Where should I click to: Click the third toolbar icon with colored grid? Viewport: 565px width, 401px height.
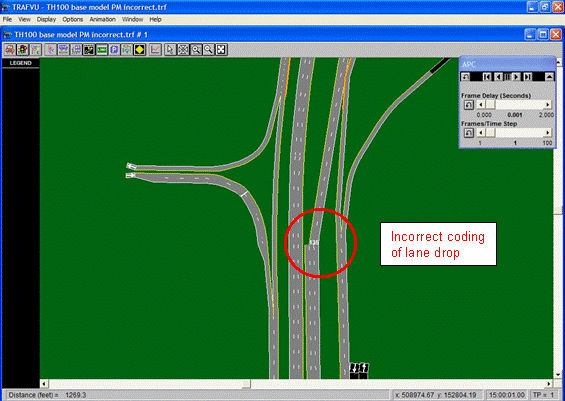point(35,50)
